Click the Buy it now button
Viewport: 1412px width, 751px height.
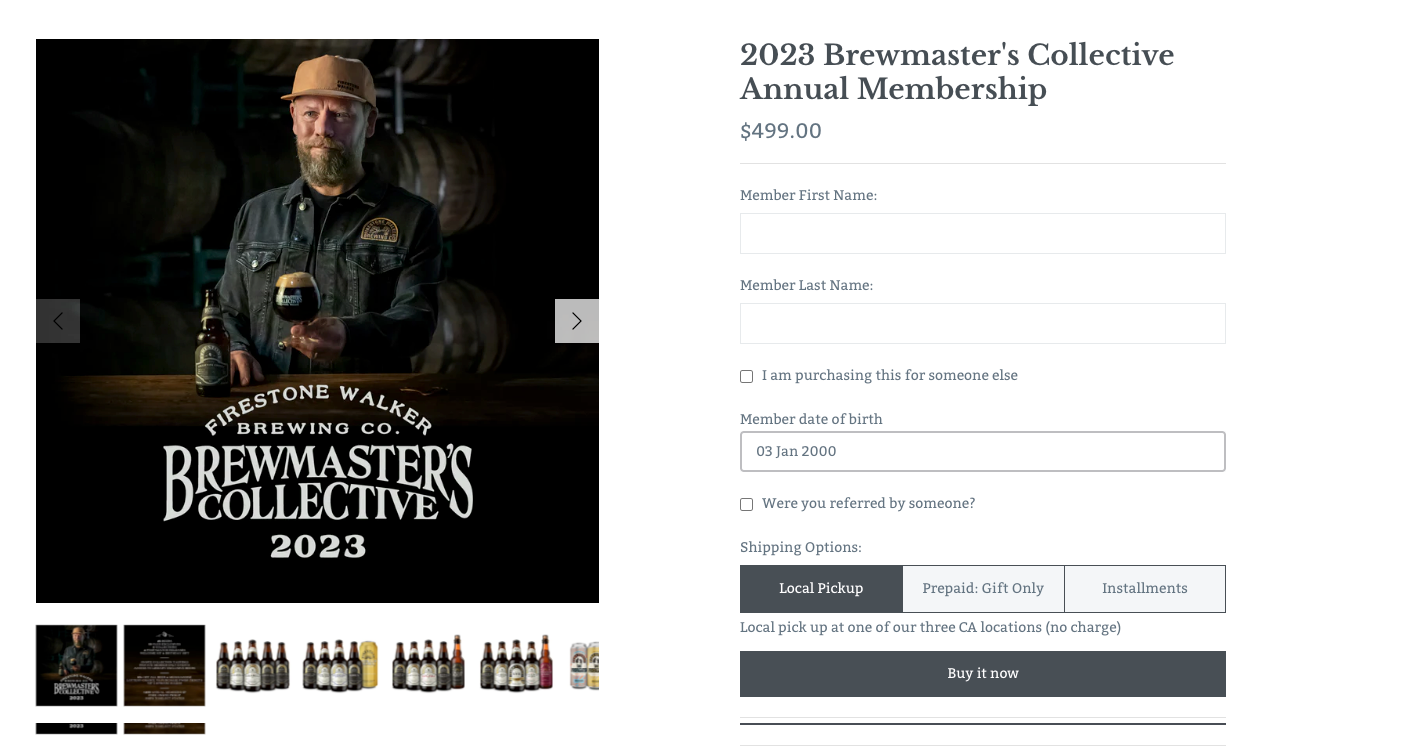click(982, 674)
